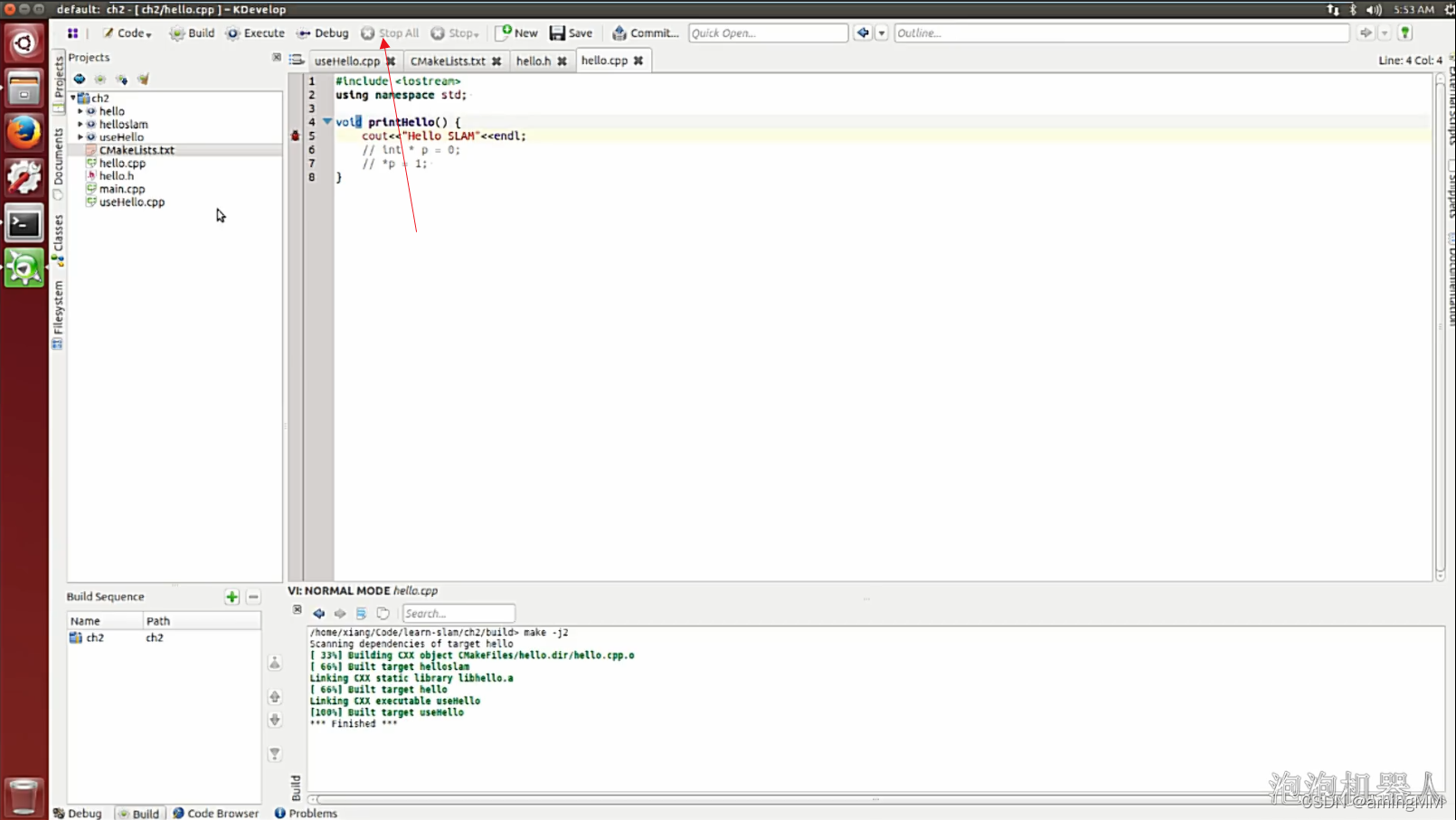Focus the Quick Open field
1456x820 pixels.
[x=768, y=33]
